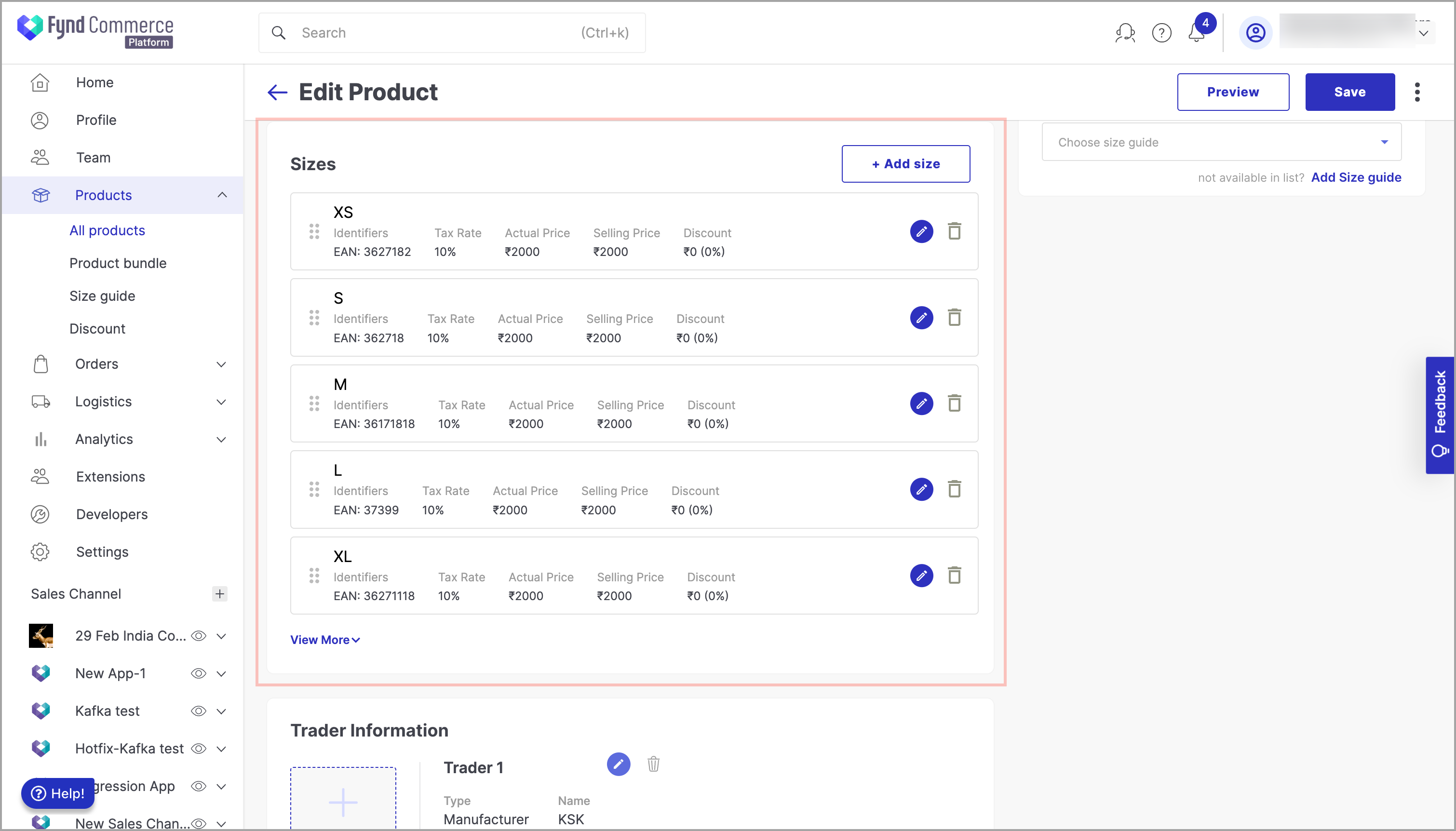The height and width of the screenshot is (831, 1456).
Task: Open the Help! button
Action: tap(58, 793)
